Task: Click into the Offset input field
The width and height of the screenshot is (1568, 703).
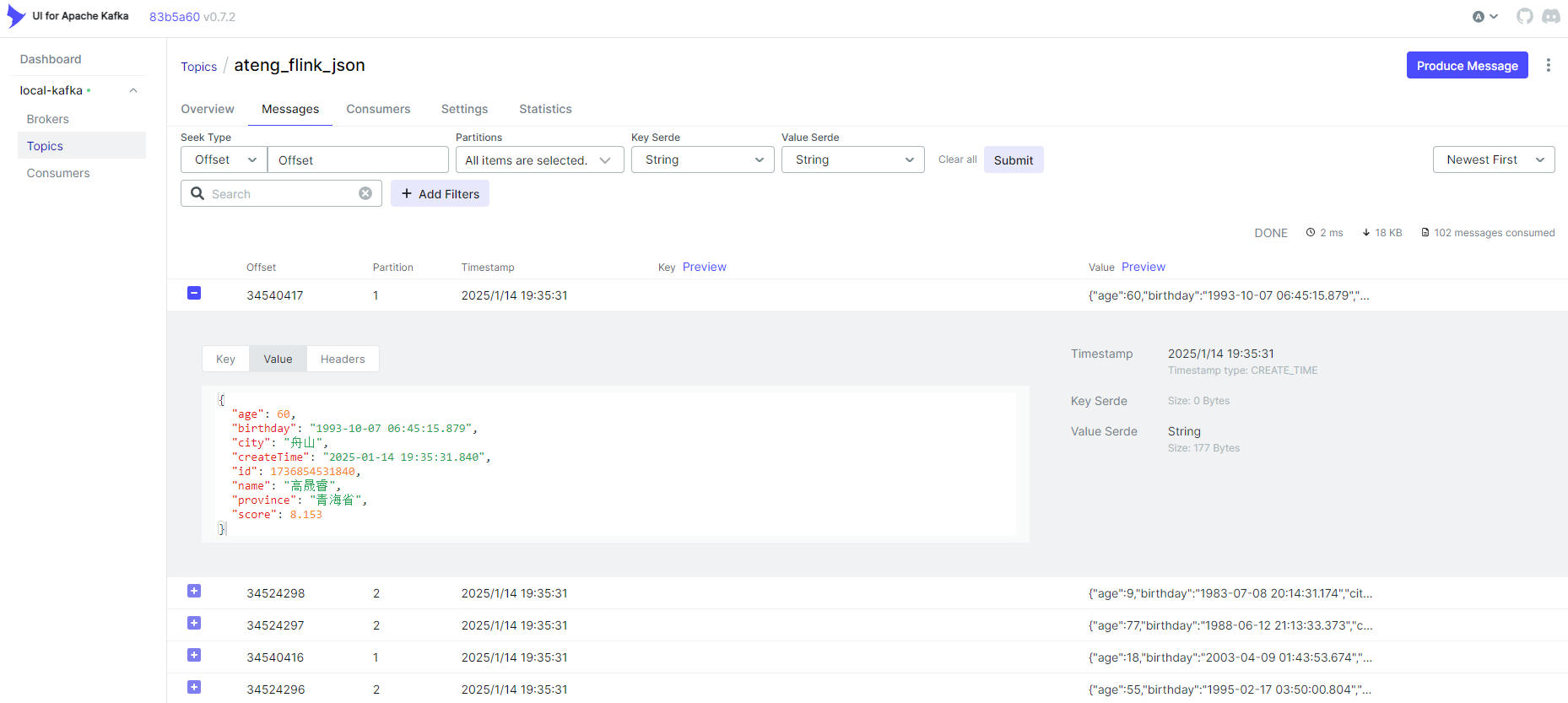Action: (x=358, y=160)
